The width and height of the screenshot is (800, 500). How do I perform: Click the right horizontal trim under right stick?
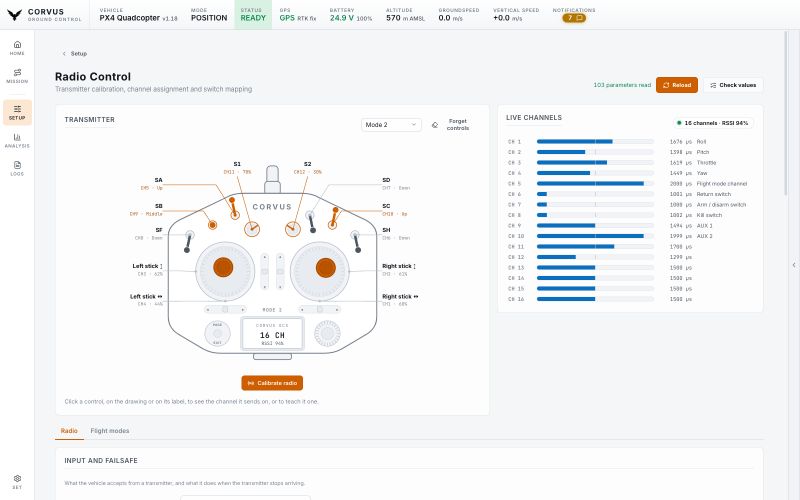(x=320, y=309)
